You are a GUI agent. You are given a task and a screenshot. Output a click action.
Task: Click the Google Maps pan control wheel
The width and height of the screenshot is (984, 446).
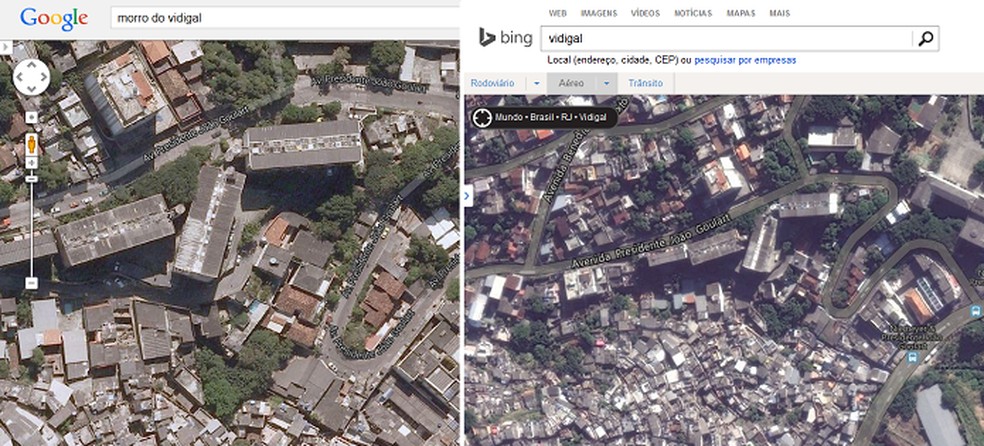click(x=31, y=78)
